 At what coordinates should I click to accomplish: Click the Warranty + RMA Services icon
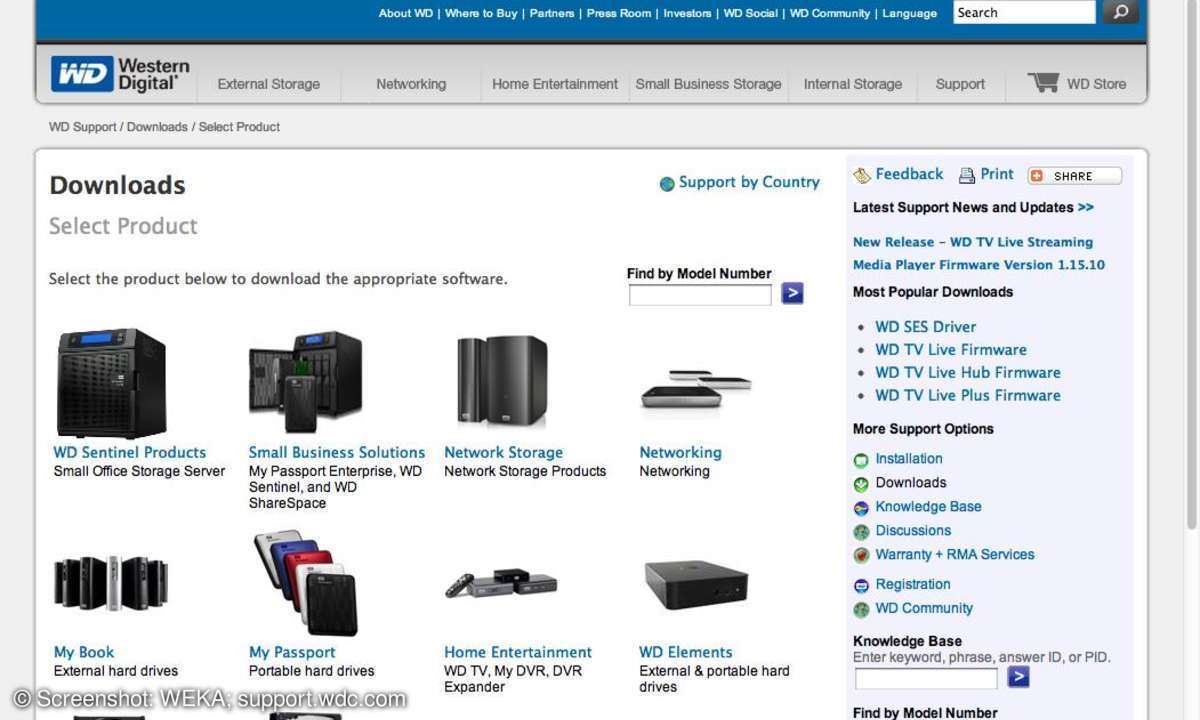[x=861, y=556]
